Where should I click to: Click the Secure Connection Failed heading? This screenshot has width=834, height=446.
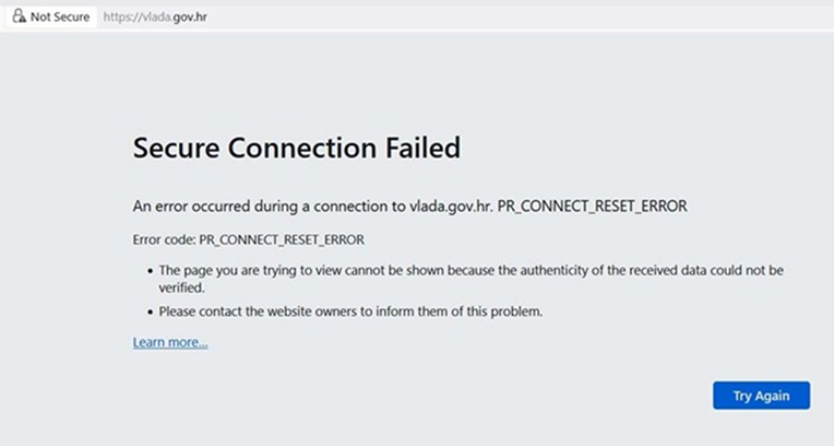297,147
